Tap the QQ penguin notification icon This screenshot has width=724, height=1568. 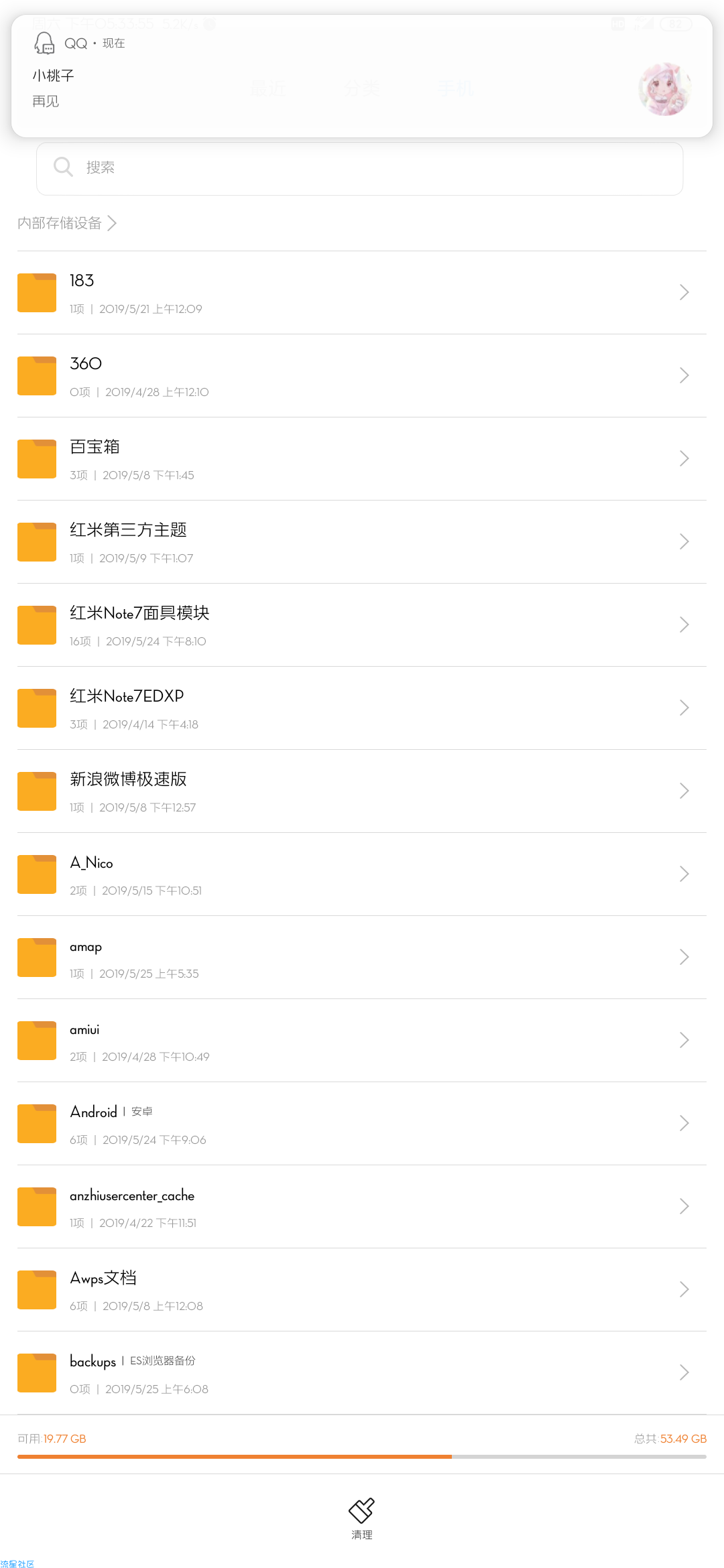click(44, 43)
